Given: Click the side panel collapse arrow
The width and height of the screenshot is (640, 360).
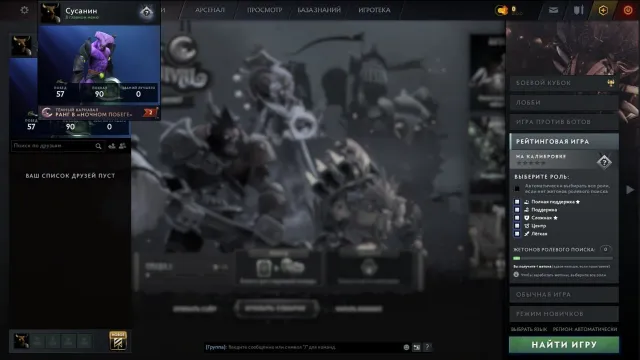Looking at the screenshot, I should point(630,189).
